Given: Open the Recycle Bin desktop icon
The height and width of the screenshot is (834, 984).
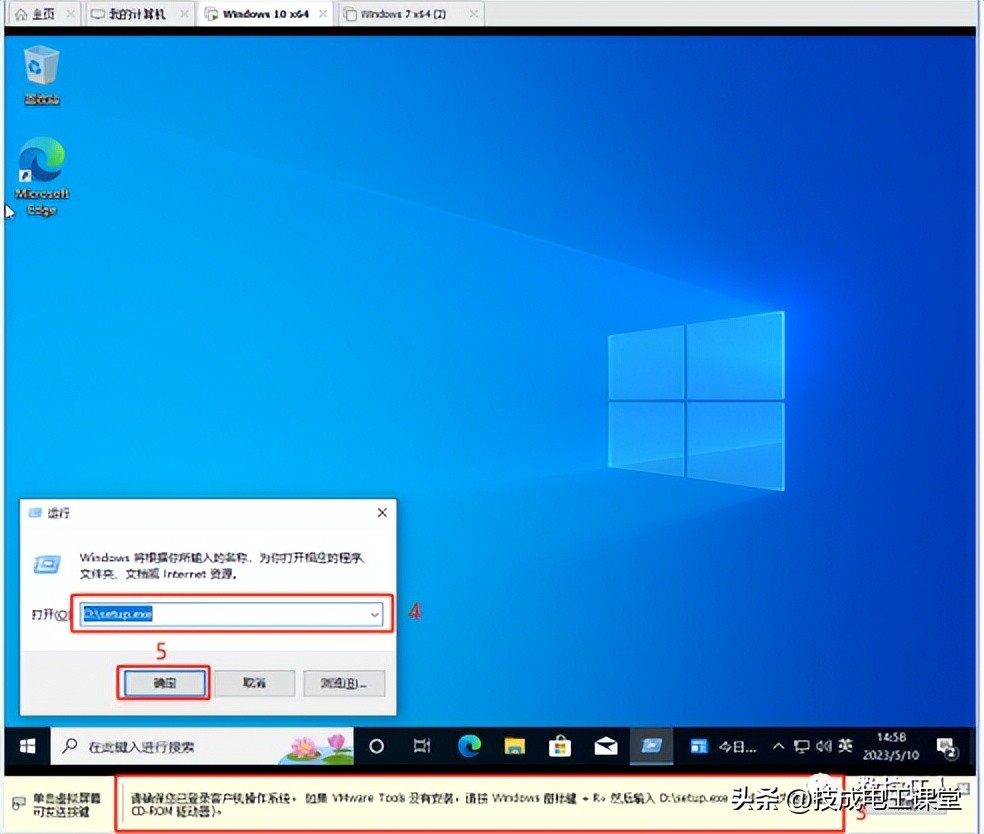Looking at the screenshot, I should (x=41, y=70).
